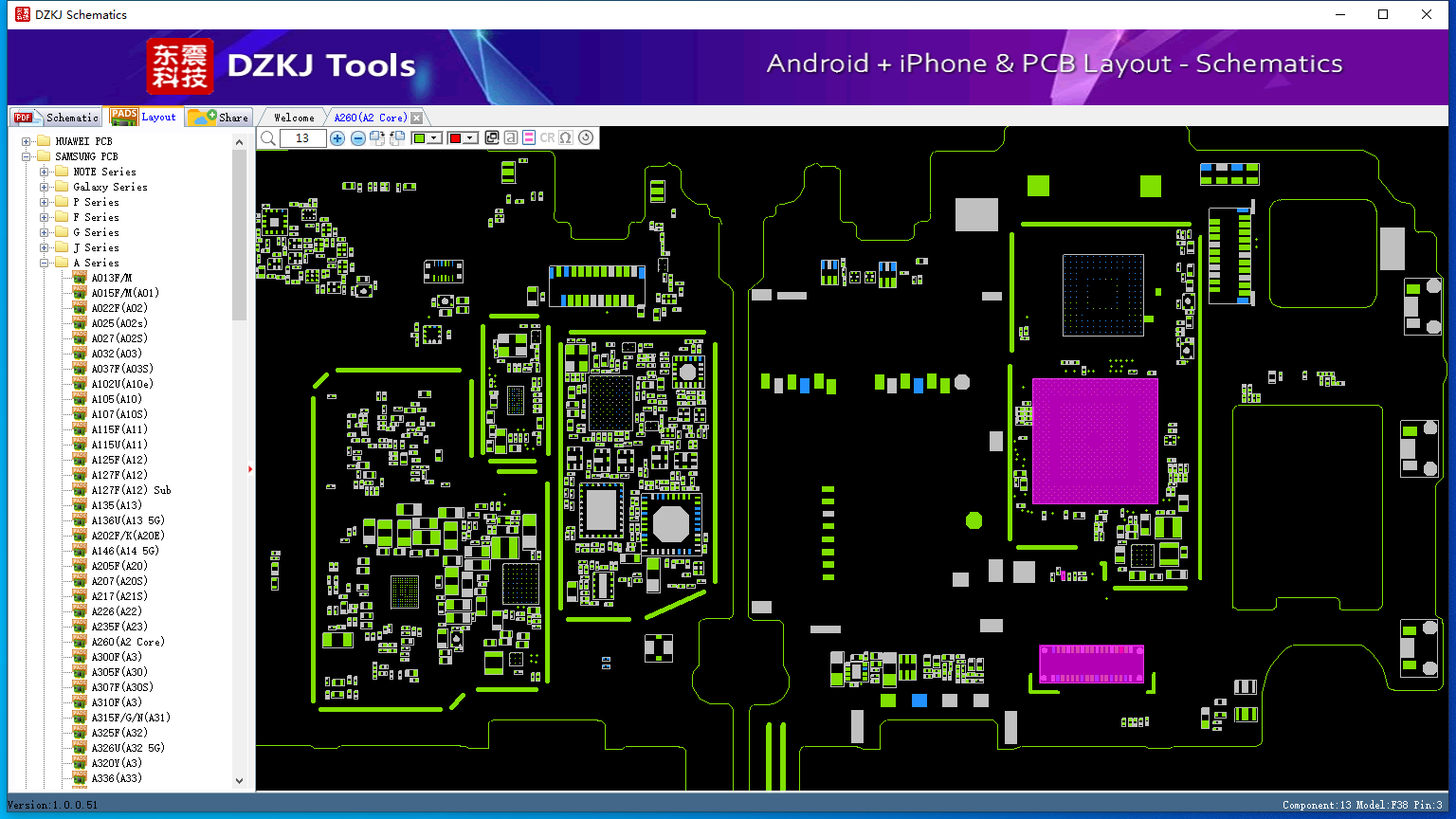Zoom out with the blue minus button
Screen dimensions: 1456x819
[x=357, y=138]
